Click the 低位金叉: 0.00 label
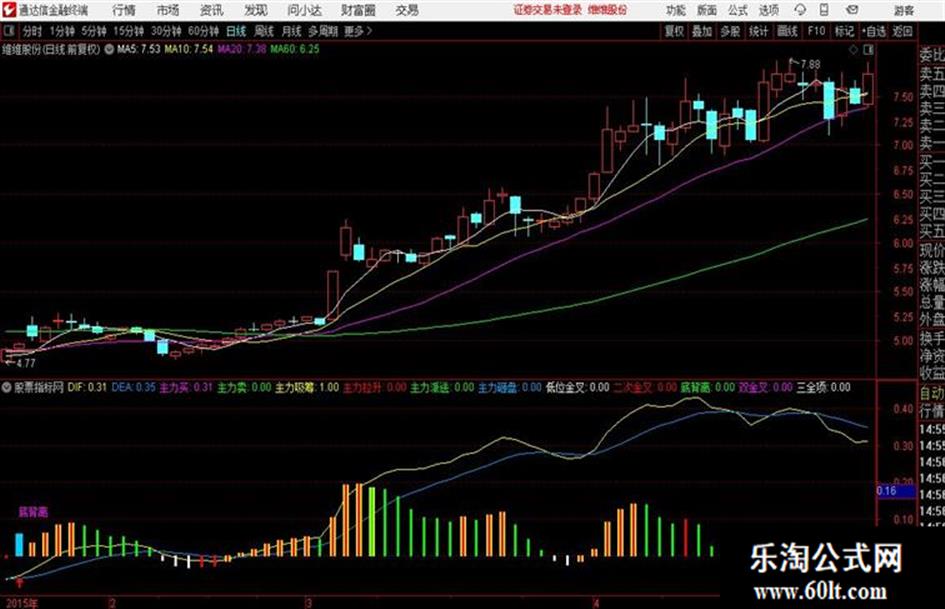This screenshot has width=945, height=609. tap(577, 387)
